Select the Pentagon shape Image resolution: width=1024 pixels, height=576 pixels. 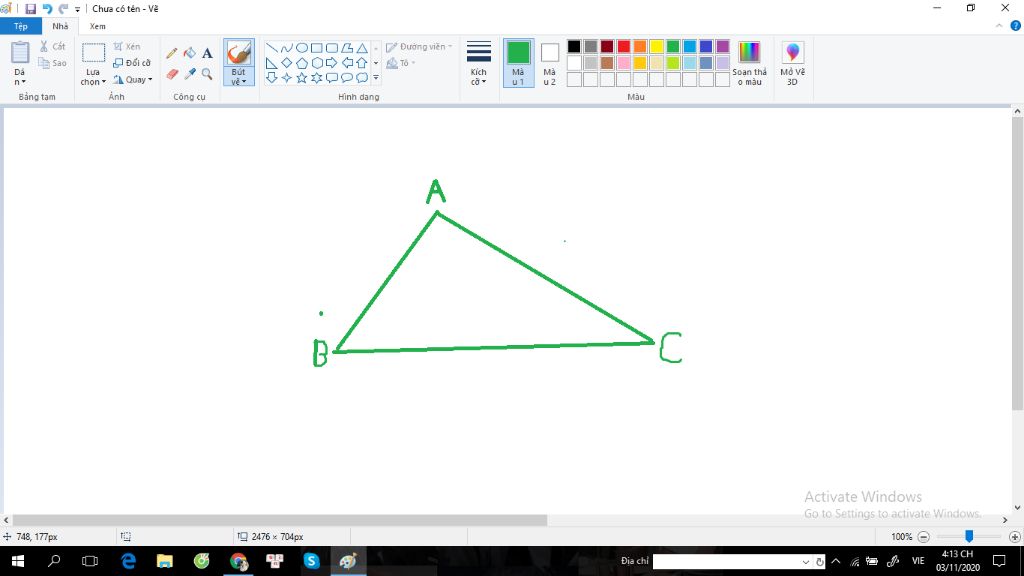(x=302, y=63)
